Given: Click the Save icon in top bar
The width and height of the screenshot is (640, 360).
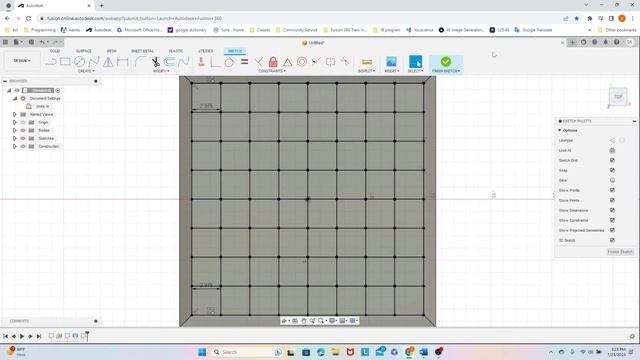Looking at the screenshot, I should (x=31, y=42).
